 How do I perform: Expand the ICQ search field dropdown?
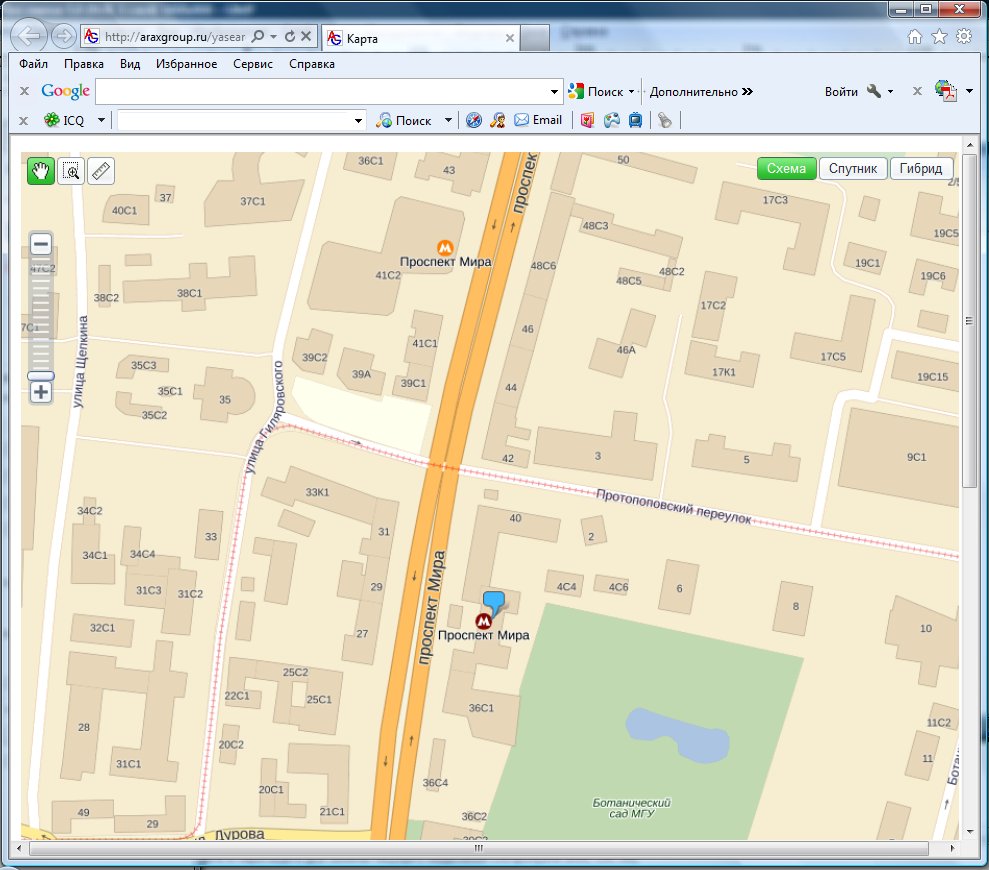(359, 121)
